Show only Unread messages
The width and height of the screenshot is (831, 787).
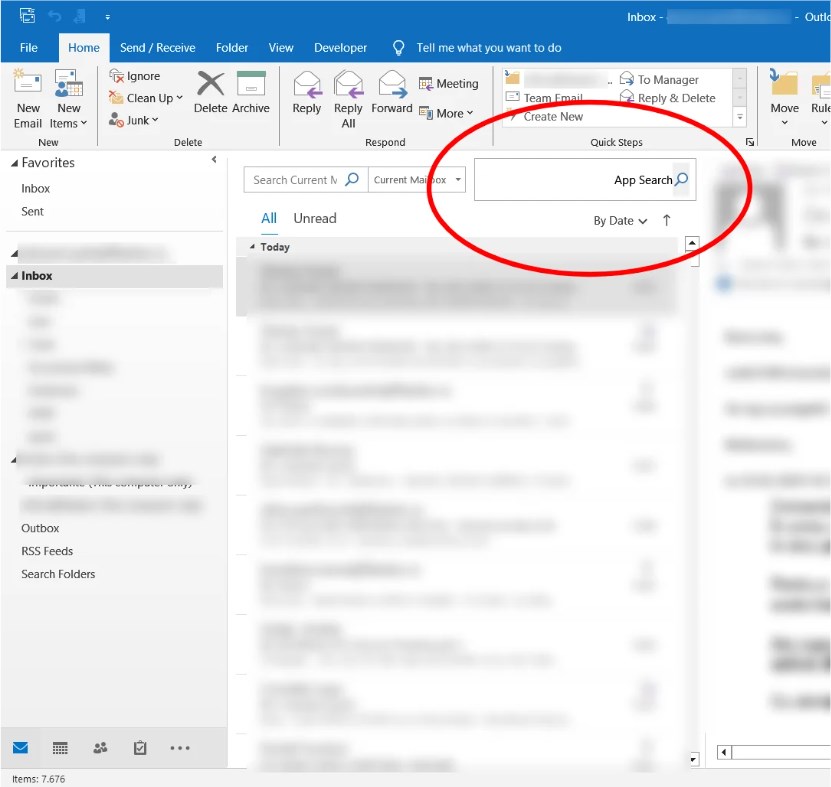pos(314,219)
